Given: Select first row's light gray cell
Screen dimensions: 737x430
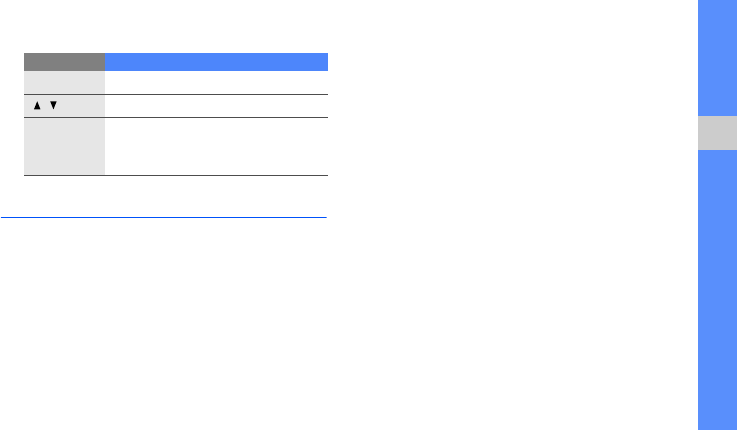Looking at the screenshot, I should click(64, 82).
